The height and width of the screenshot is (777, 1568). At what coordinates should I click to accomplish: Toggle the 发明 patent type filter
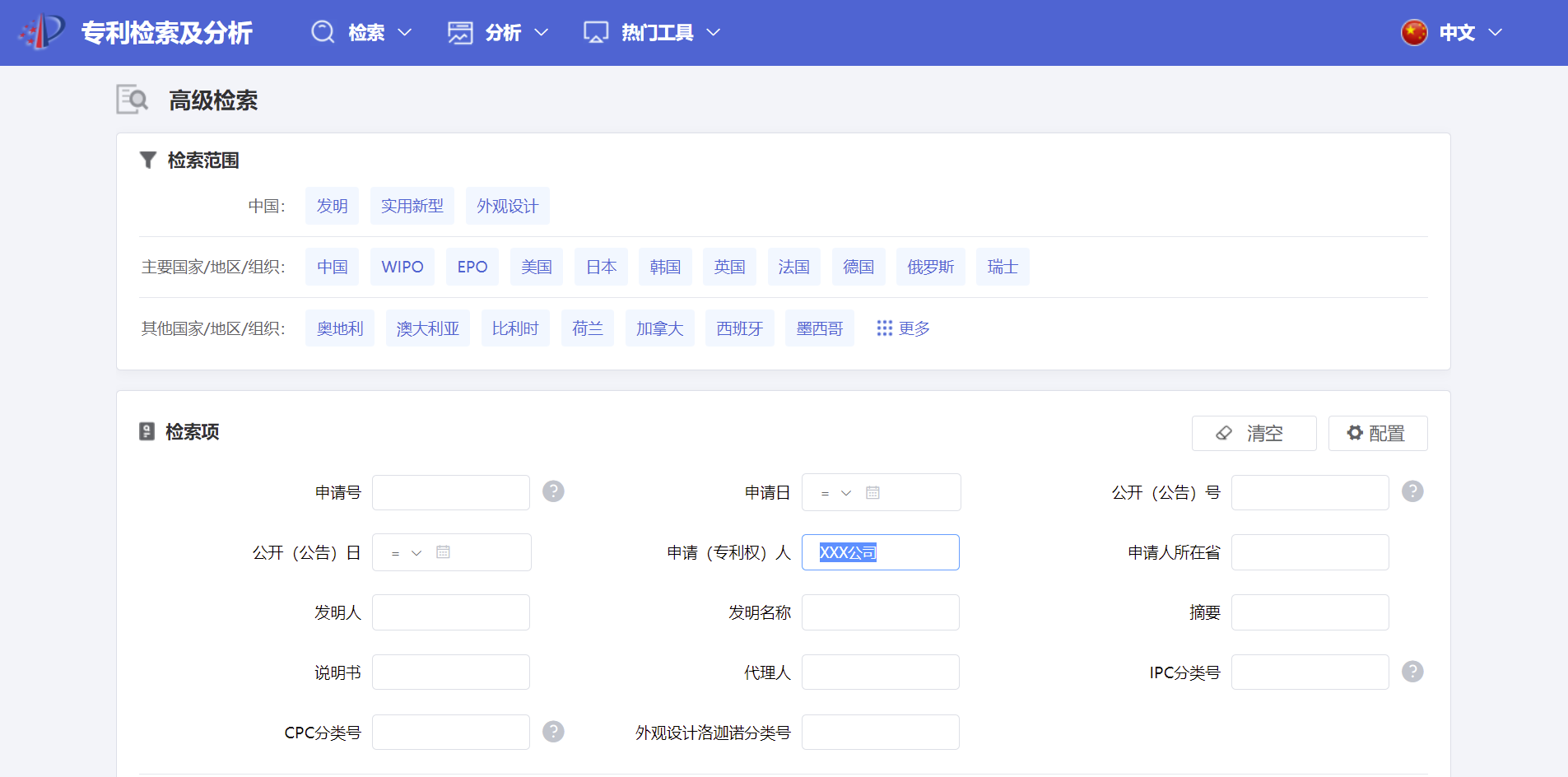pyautogui.click(x=332, y=206)
